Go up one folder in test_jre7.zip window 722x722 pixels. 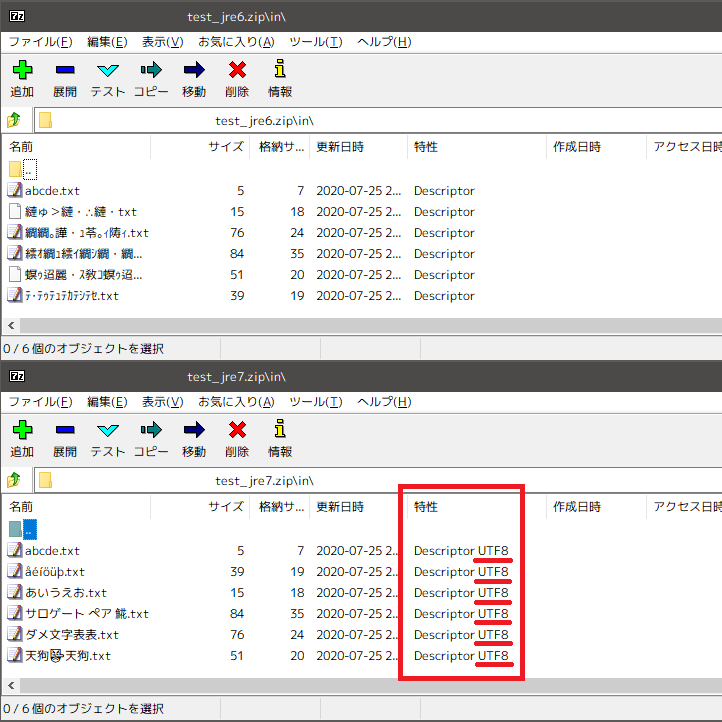point(14,480)
